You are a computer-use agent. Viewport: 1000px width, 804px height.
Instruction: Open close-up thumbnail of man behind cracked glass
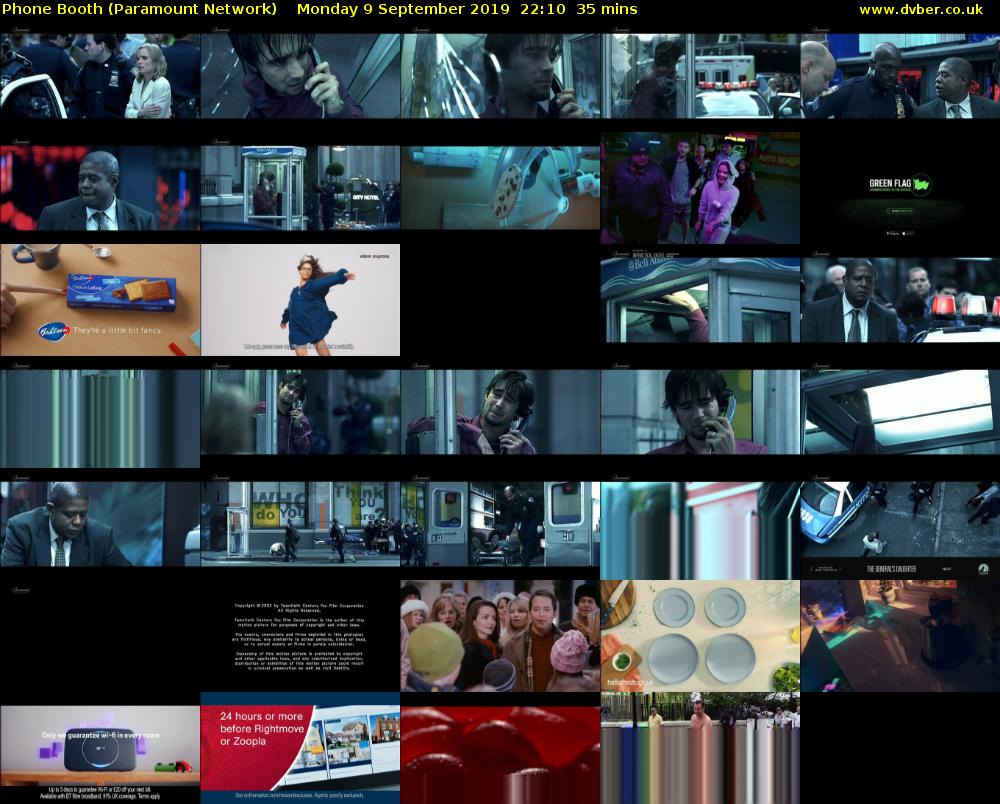tap(300, 77)
